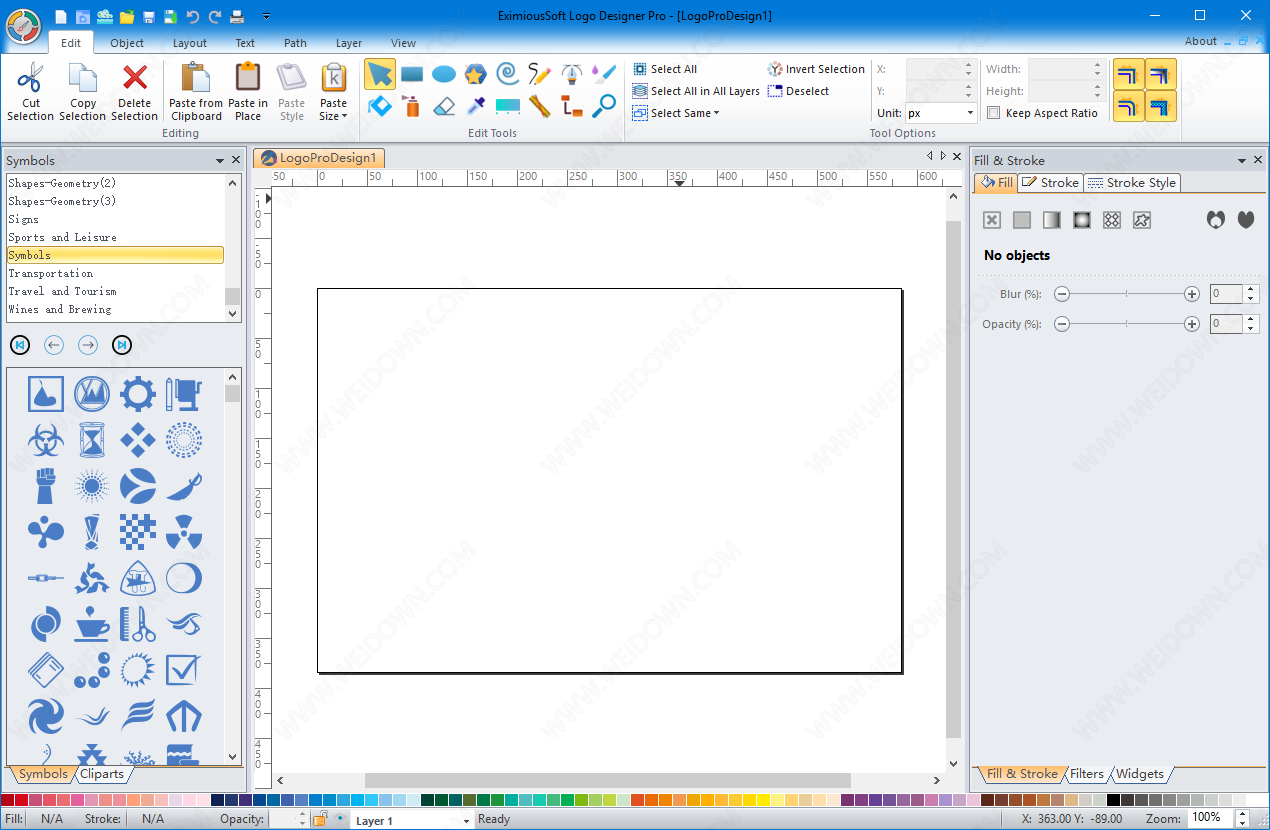Select the Calligraphy brush tool

[x=604, y=74]
